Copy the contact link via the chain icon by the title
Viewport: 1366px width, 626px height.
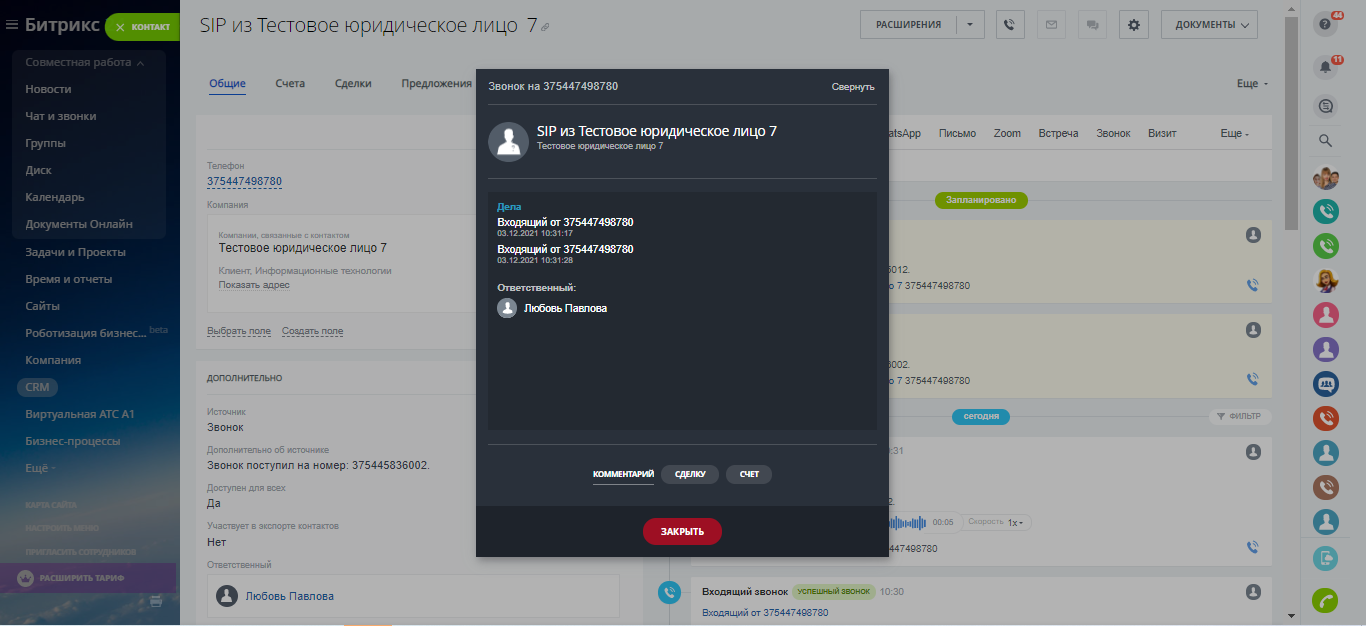545,27
